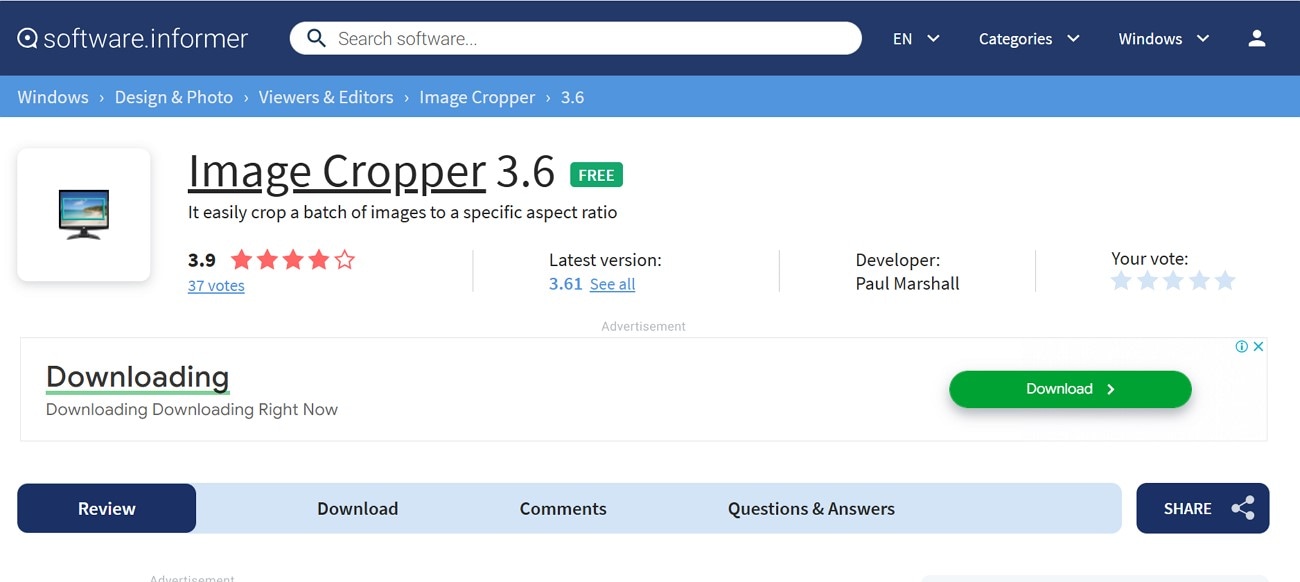Open the user account icon
The width and height of the screenshot is (1300, 582).
[x=1257, y=38]
